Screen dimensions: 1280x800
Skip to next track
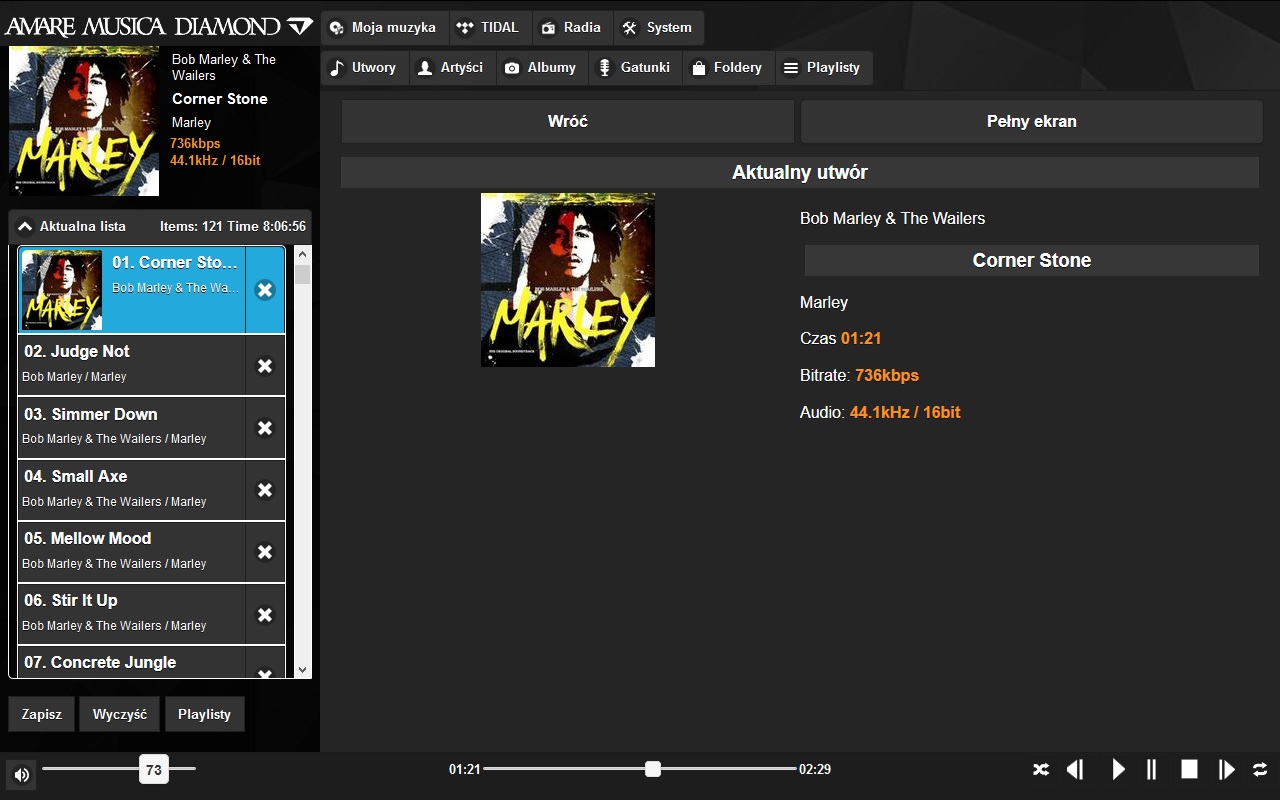(x=1227, y=769)
